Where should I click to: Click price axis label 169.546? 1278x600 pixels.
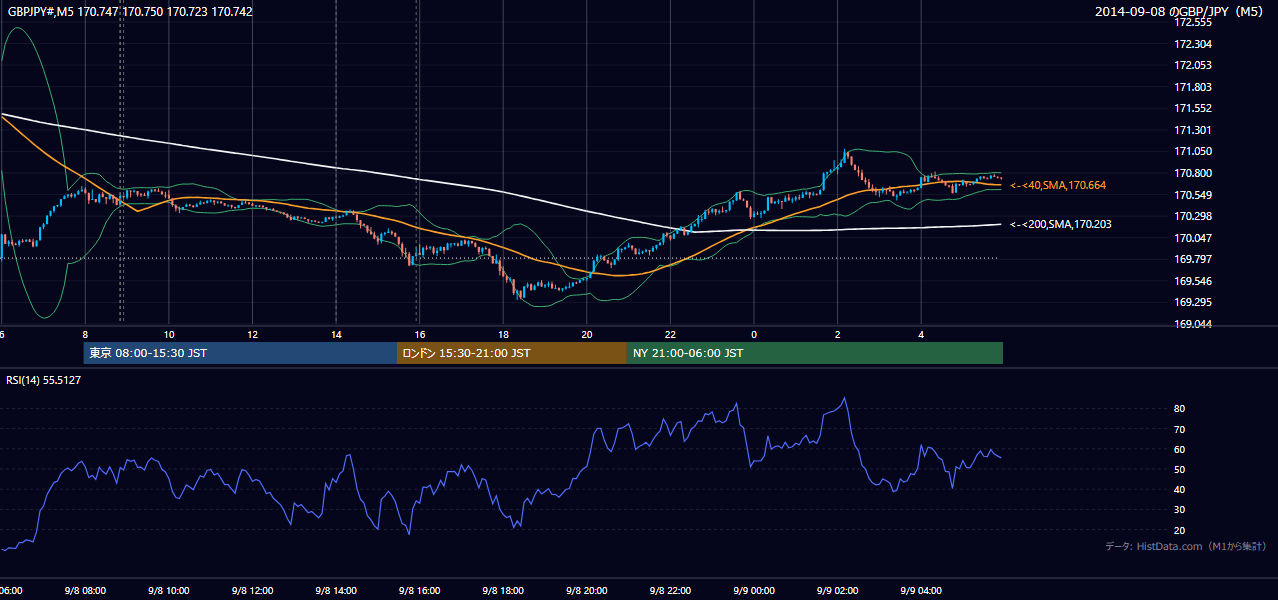click(1193, 281)
